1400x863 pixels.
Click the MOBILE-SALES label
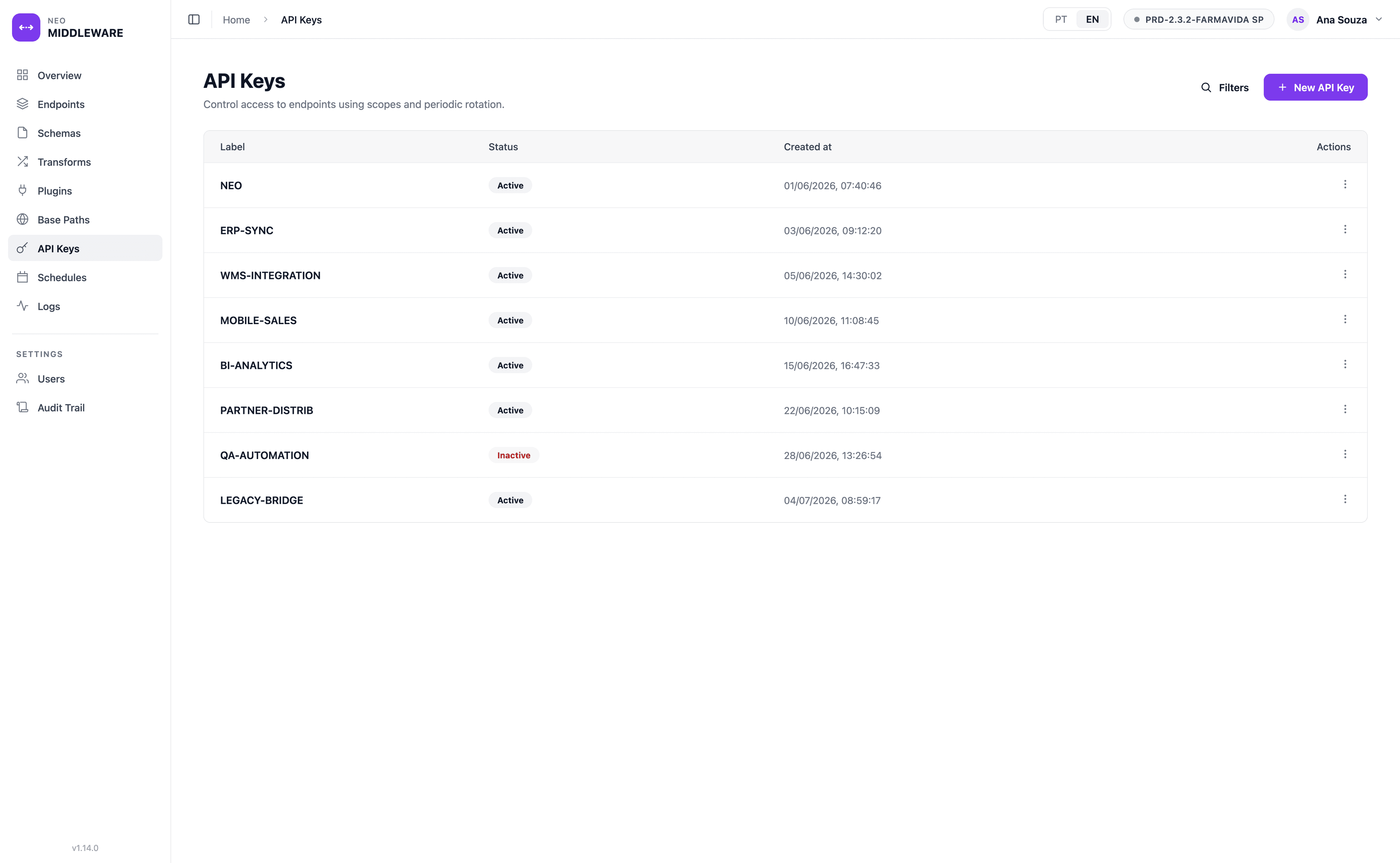tap(258, 320)
